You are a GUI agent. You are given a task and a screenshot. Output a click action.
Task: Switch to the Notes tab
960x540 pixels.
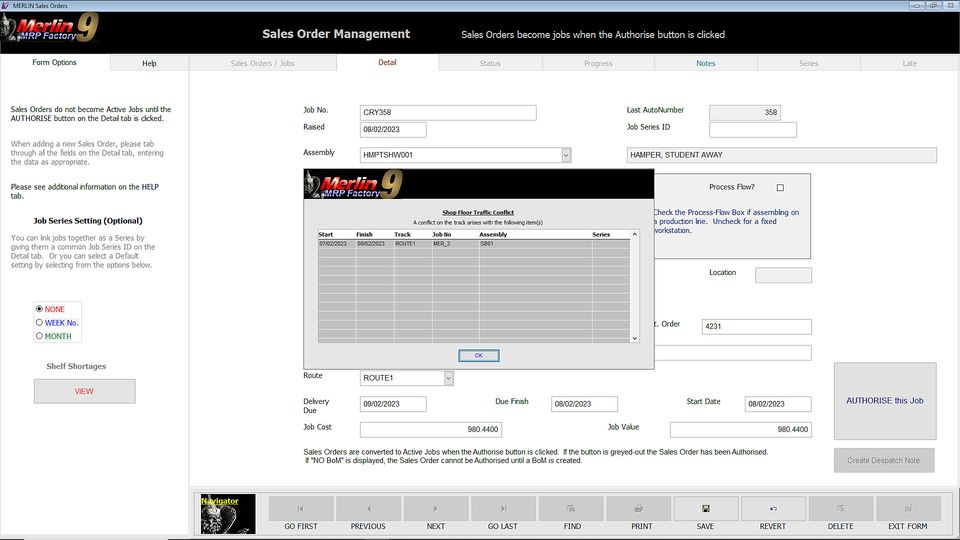(706, 63)
